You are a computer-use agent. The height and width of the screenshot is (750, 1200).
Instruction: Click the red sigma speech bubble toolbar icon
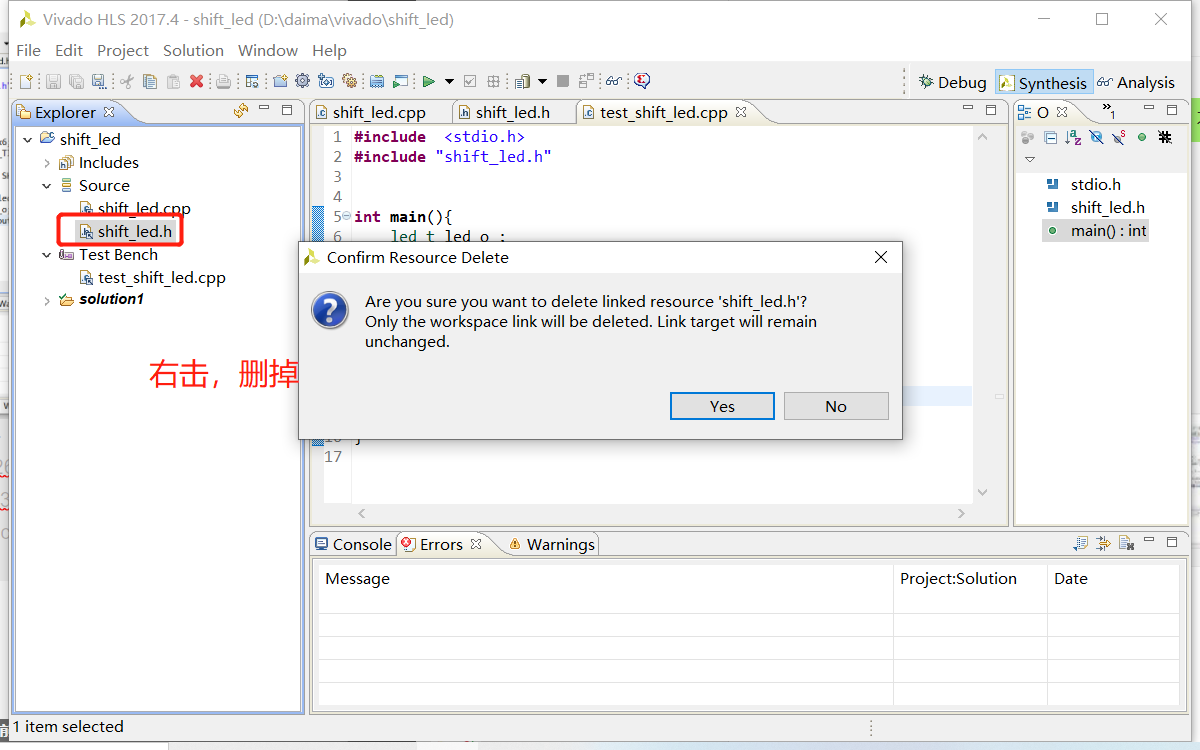click(641, 81)
